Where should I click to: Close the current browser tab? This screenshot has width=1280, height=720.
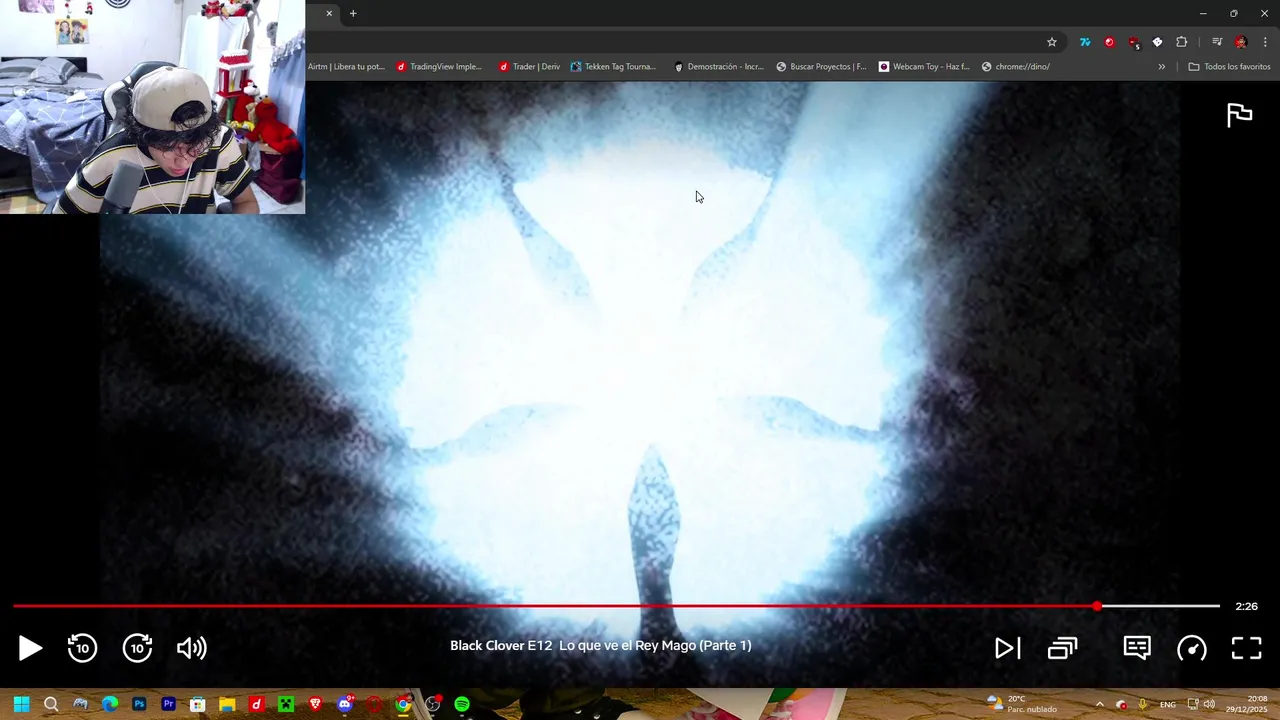pos(329,13)
